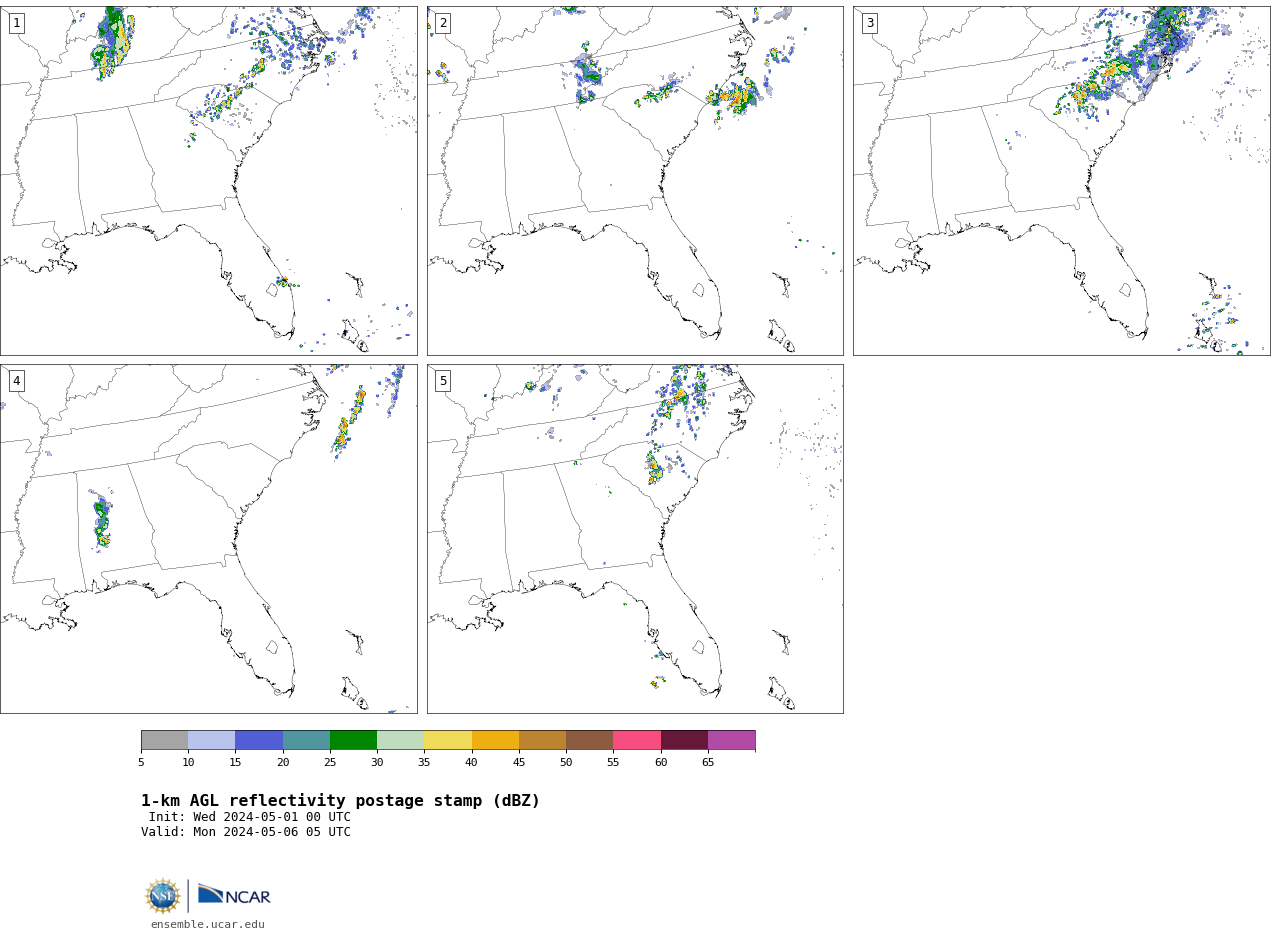Click the blue 15-20 dBZ swatch
This screenshot has width=1280, height=936.
pos(259,740)
